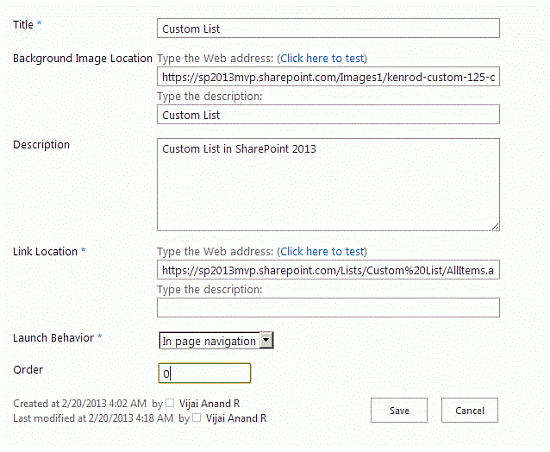Select the 'Launch Behavior' label text
Screen dimensions: 550x452
53,338
